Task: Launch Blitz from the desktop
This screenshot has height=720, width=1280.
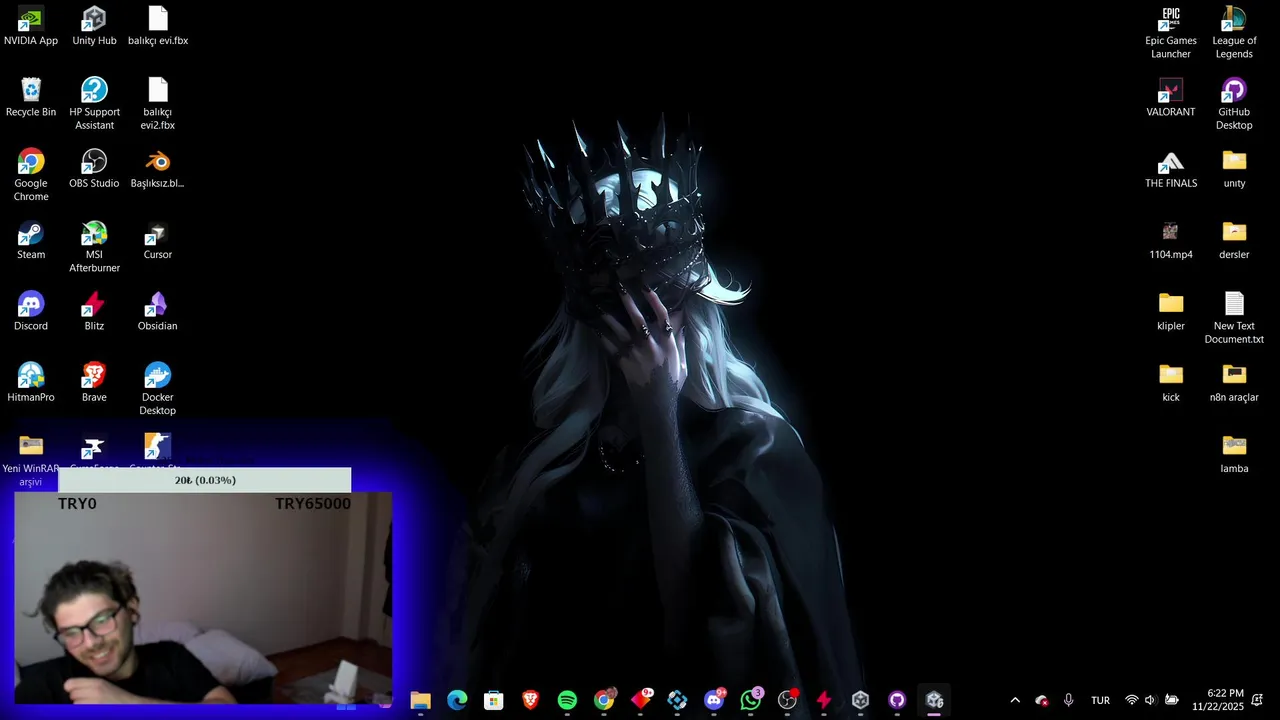Action: 94,311
